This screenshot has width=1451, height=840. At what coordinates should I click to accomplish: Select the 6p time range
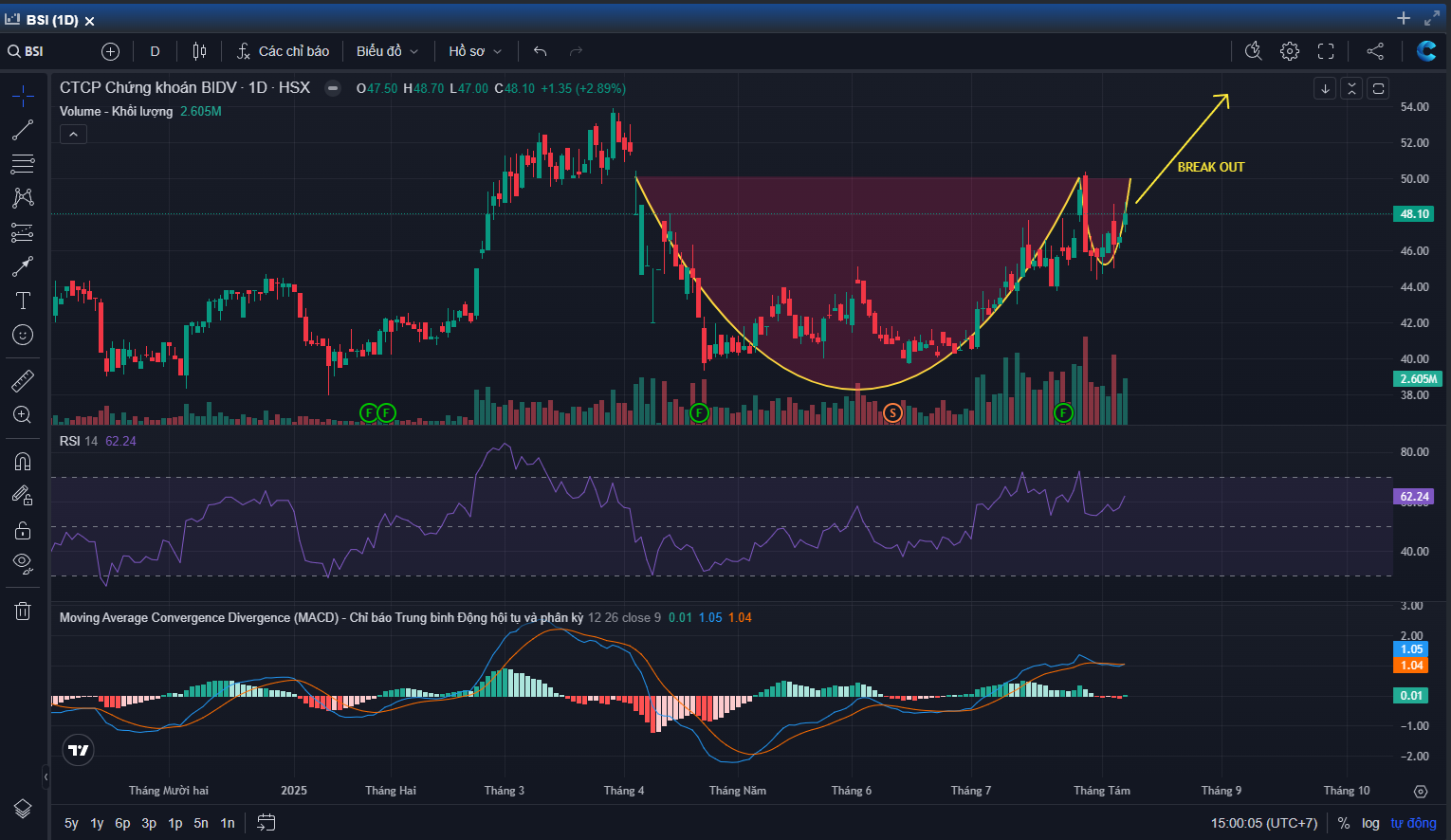[x=122, y=823]
